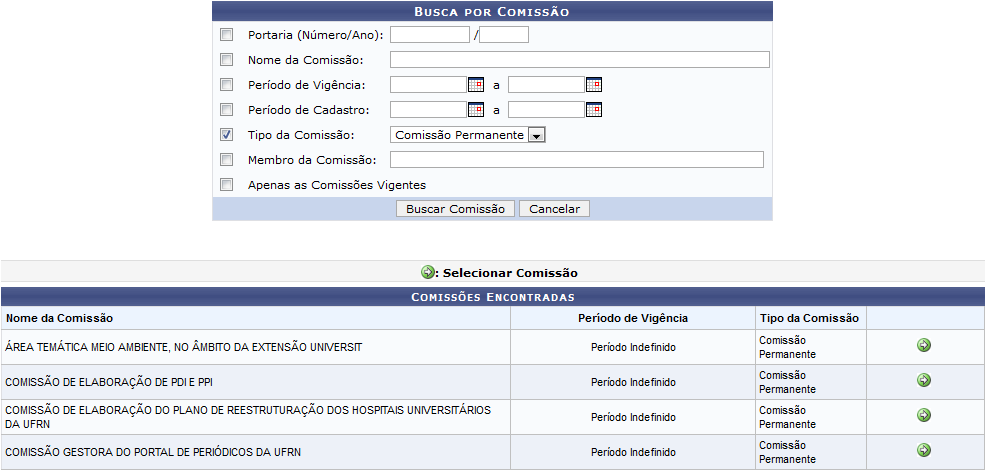The image size is (986, 470).
Task: Open start date calendar for Período de Cadastro
Action: 476,110
